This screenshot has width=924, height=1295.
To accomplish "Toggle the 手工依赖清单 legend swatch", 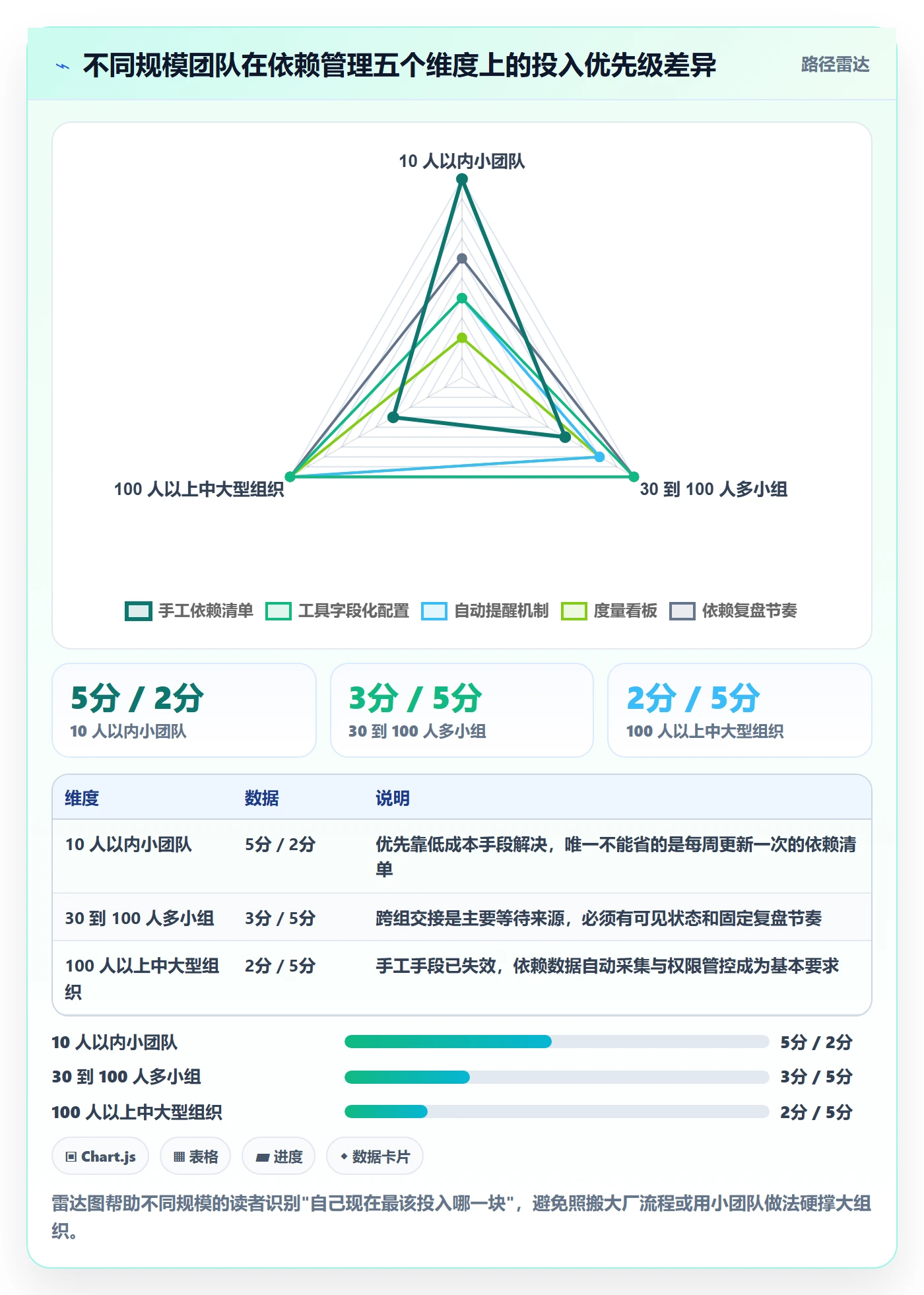I will pyautogui.click(x=139, y=611).
